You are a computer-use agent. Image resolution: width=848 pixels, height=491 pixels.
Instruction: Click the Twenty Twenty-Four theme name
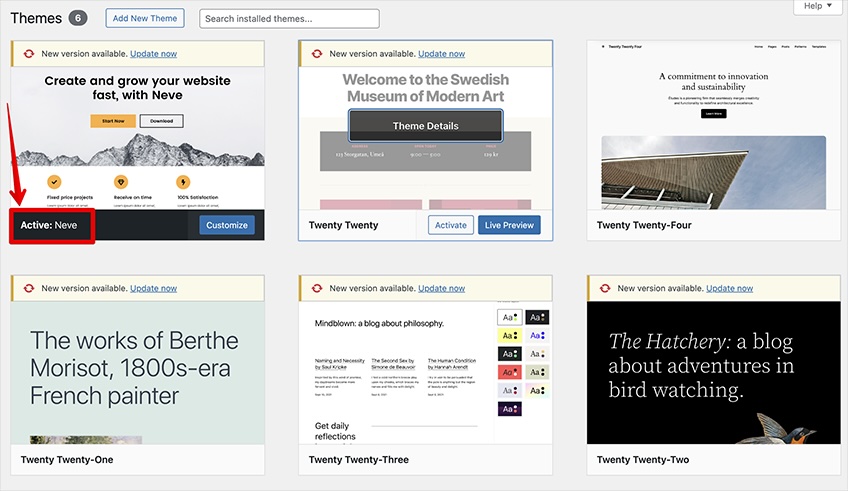644,225
